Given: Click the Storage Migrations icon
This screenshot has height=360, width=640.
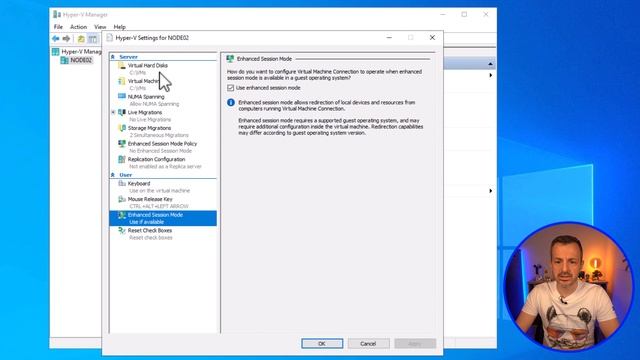Looking at the screenshot, I should [x=122, y=128].
